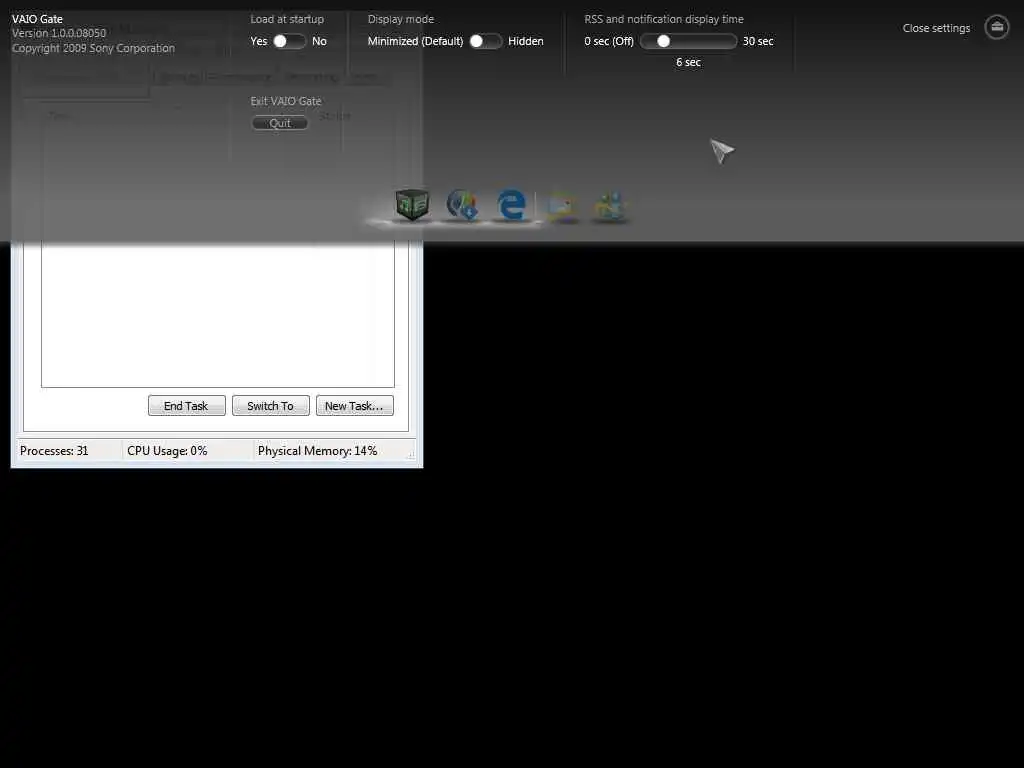Open the people messenger dock icon
This screenshot has height=768, width=1024.
click(610, 206)
